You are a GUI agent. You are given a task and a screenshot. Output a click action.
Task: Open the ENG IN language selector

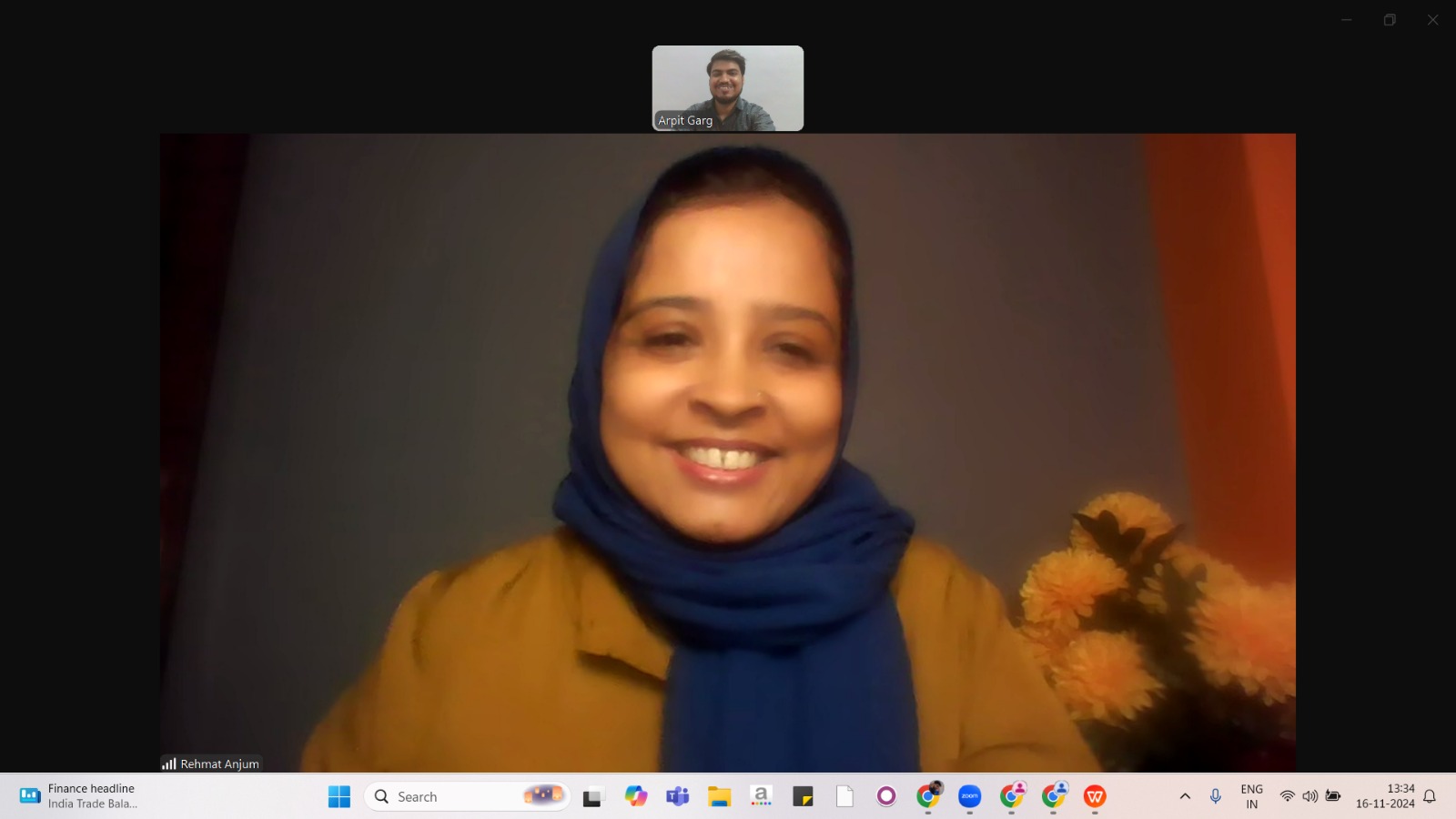coord(1252,796)
